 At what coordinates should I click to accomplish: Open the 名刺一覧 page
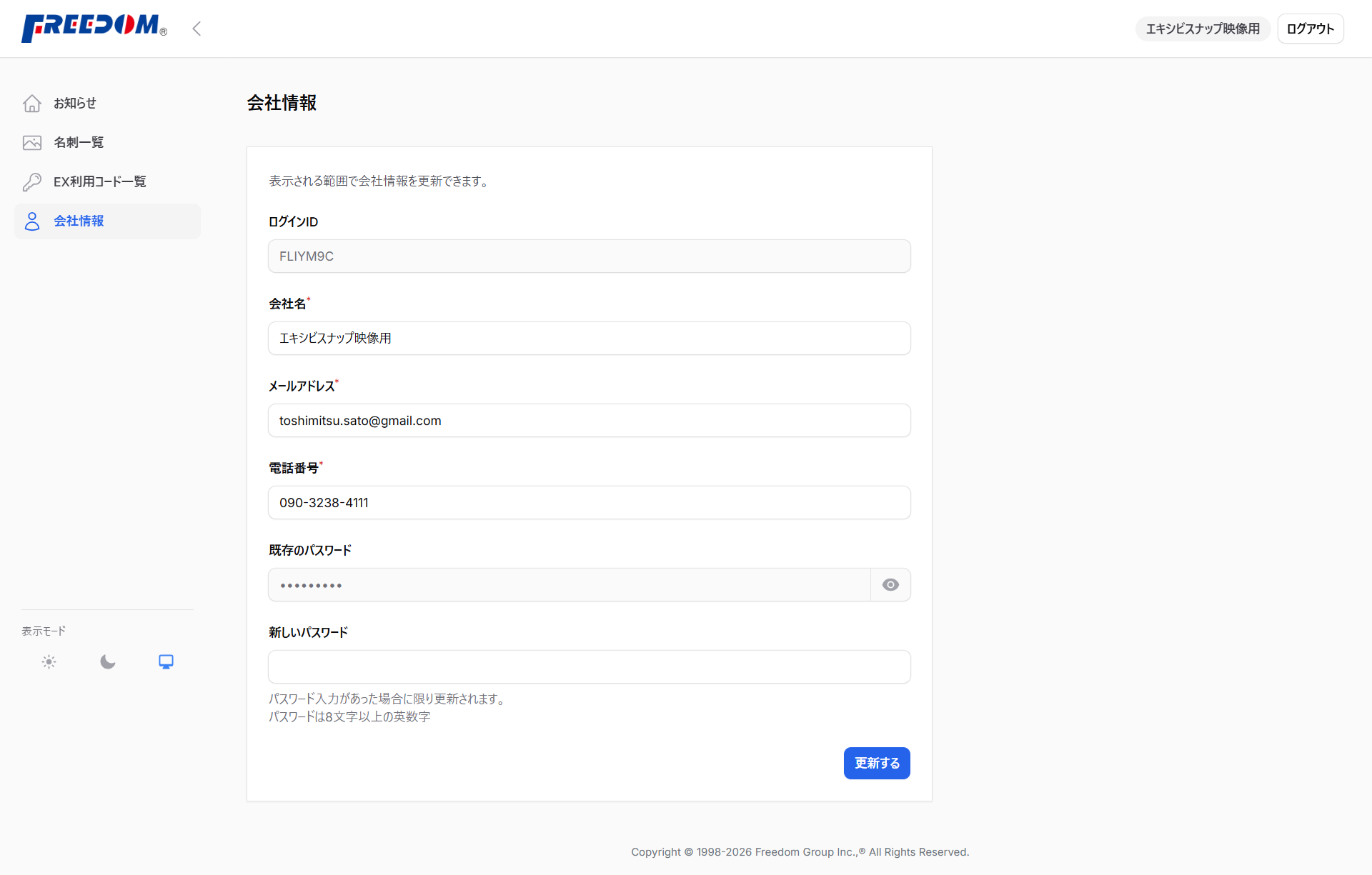tap(107, 143)
